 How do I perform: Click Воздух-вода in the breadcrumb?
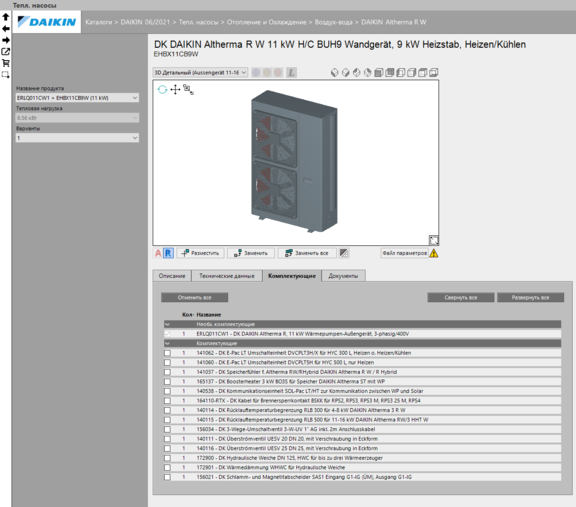click(x=334, y=22)
